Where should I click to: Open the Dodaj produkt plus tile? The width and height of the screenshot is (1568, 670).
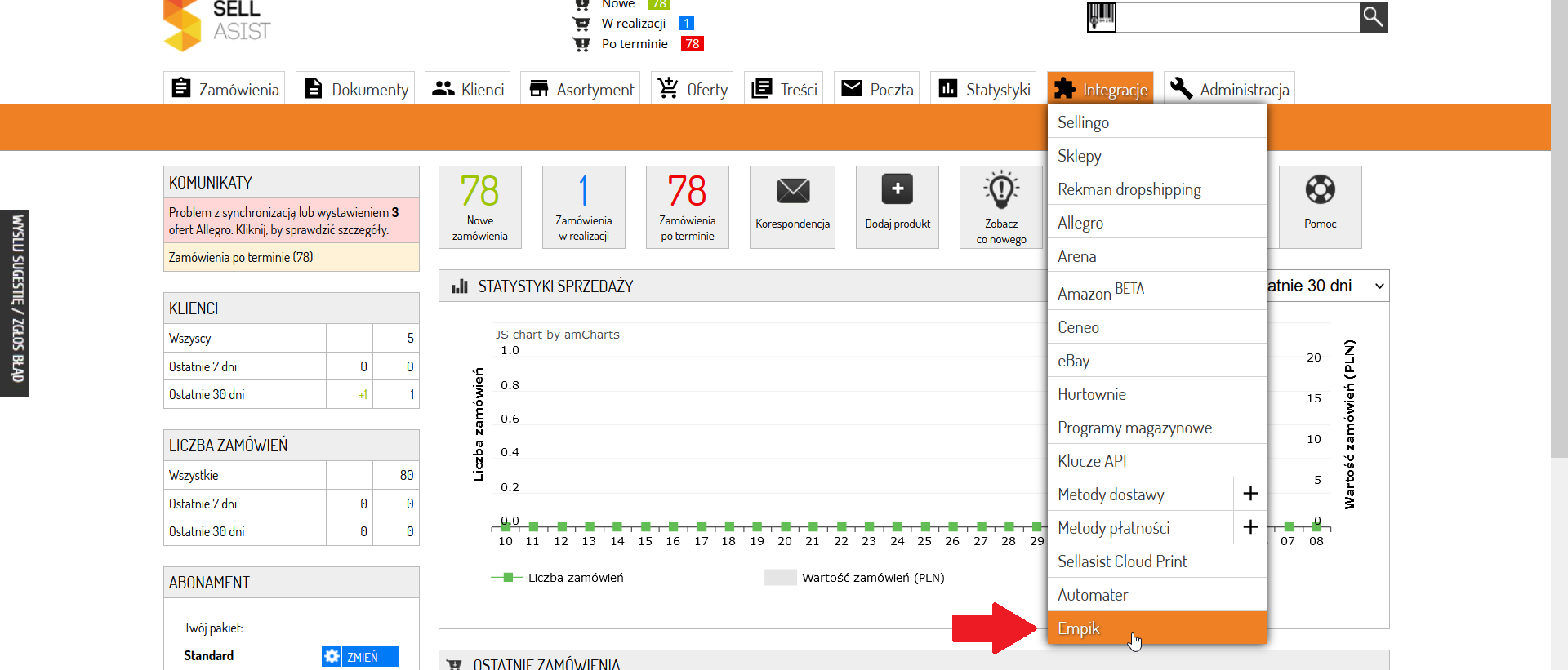coord(898,207)
